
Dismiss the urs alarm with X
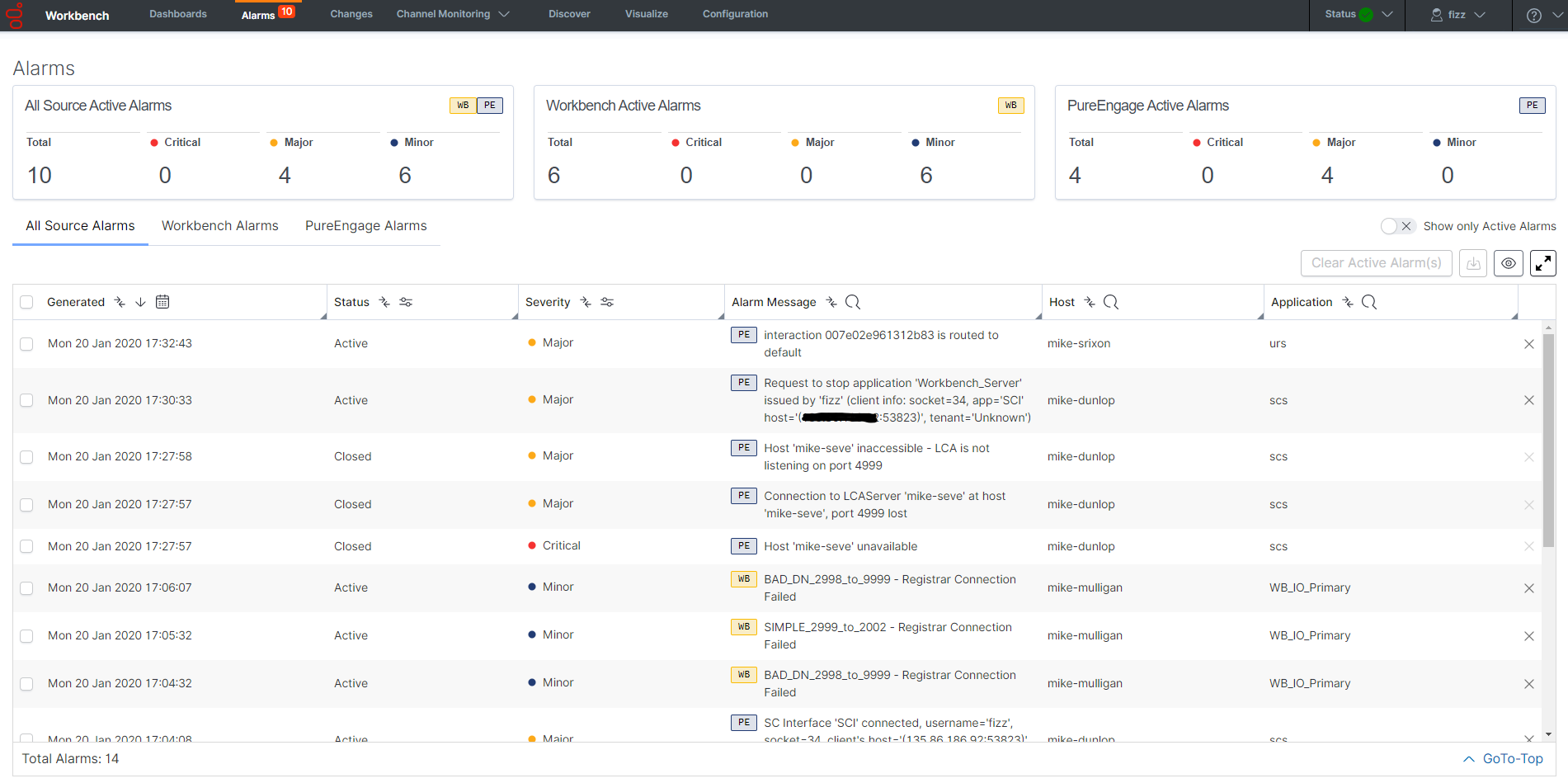click(x=1528, y=344)
